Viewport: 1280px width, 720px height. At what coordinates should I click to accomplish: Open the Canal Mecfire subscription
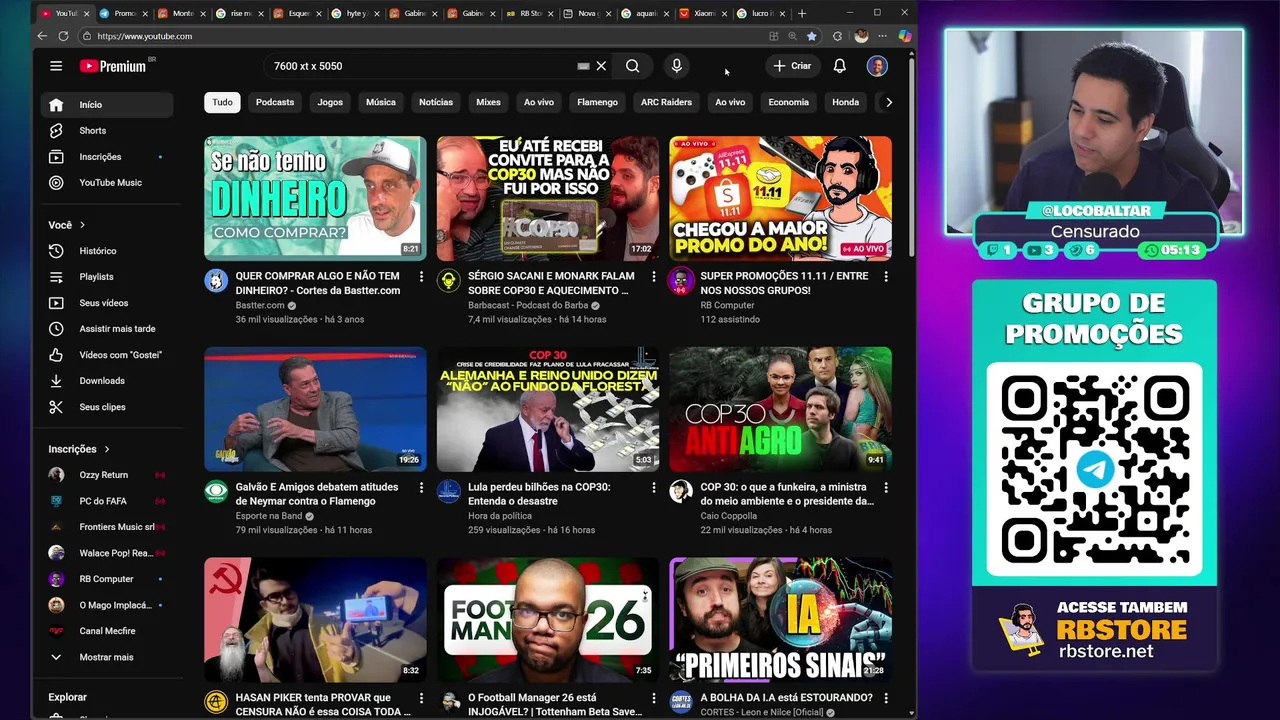pos(107,631)
